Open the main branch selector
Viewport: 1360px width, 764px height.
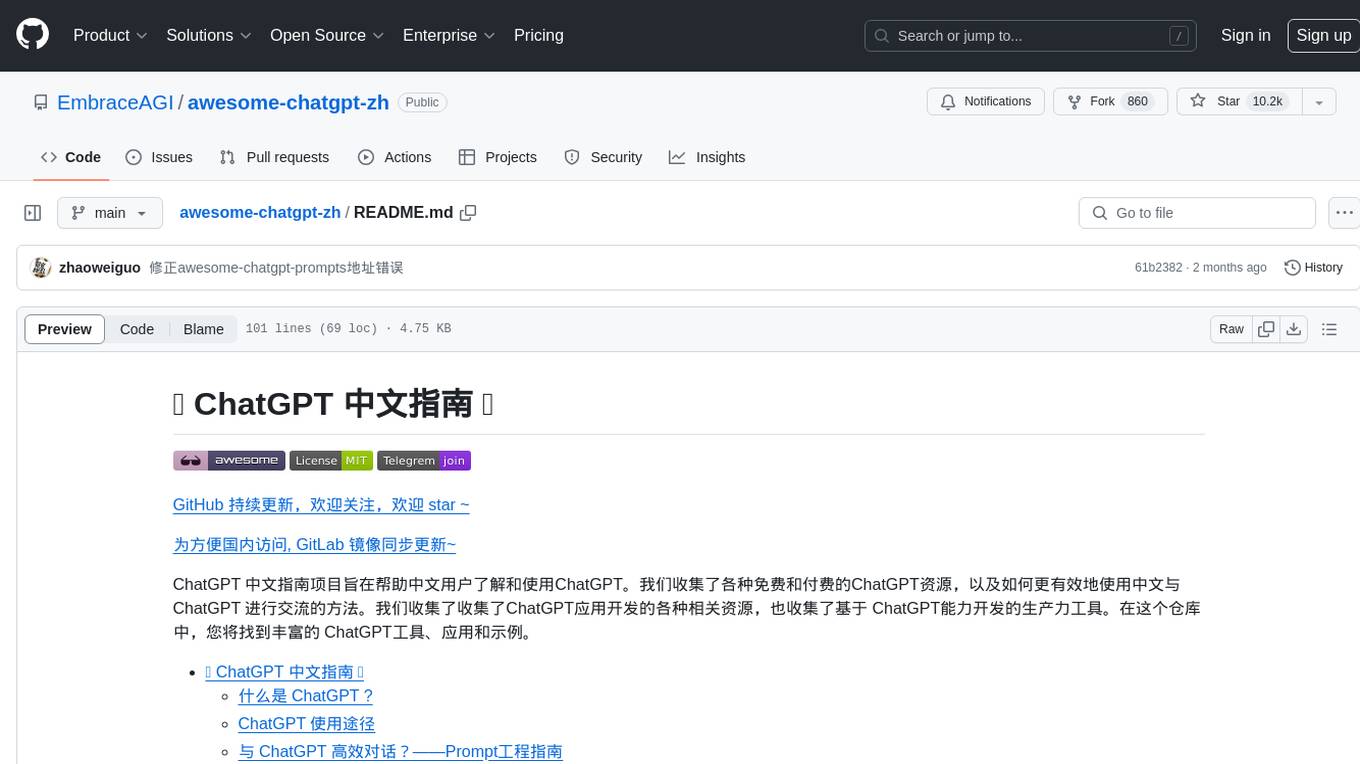point(110,213)
